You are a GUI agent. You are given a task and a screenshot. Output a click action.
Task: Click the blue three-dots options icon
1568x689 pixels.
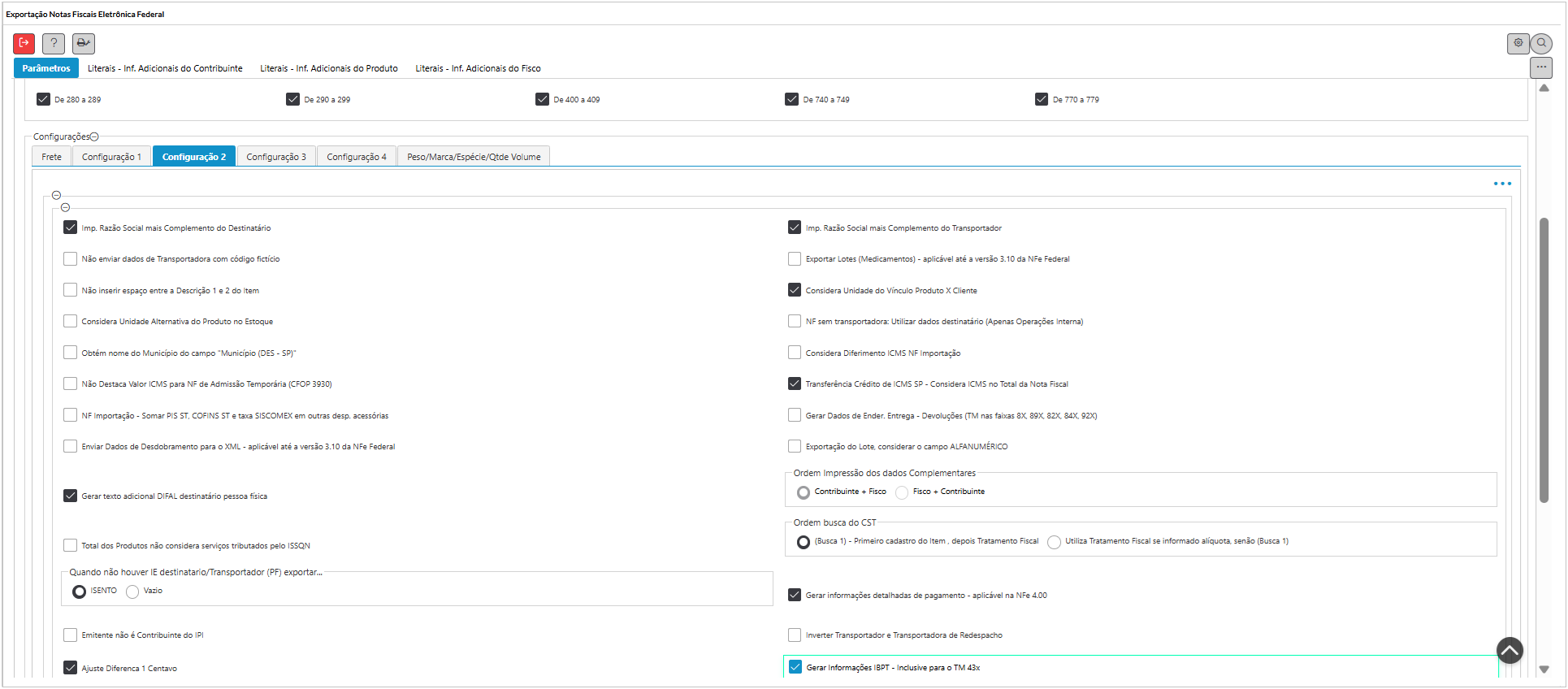[x=1502, y=184]
